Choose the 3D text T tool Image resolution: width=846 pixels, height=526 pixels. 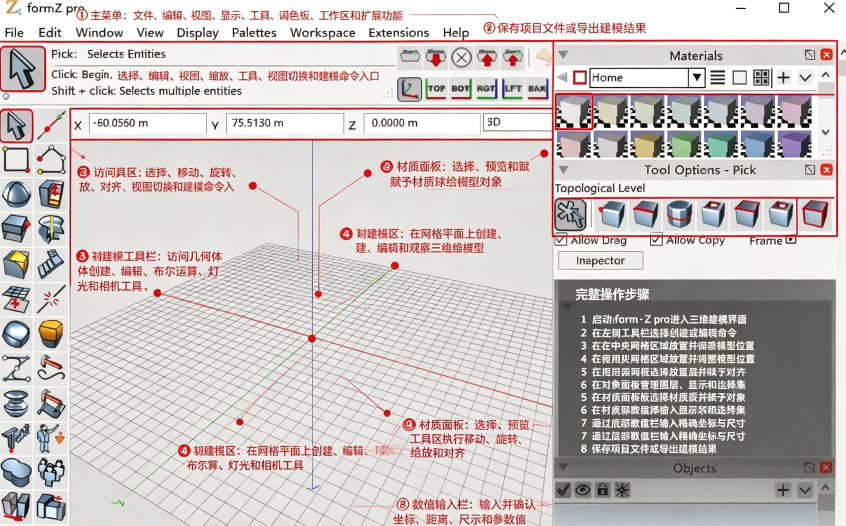[x=16, y=438]
